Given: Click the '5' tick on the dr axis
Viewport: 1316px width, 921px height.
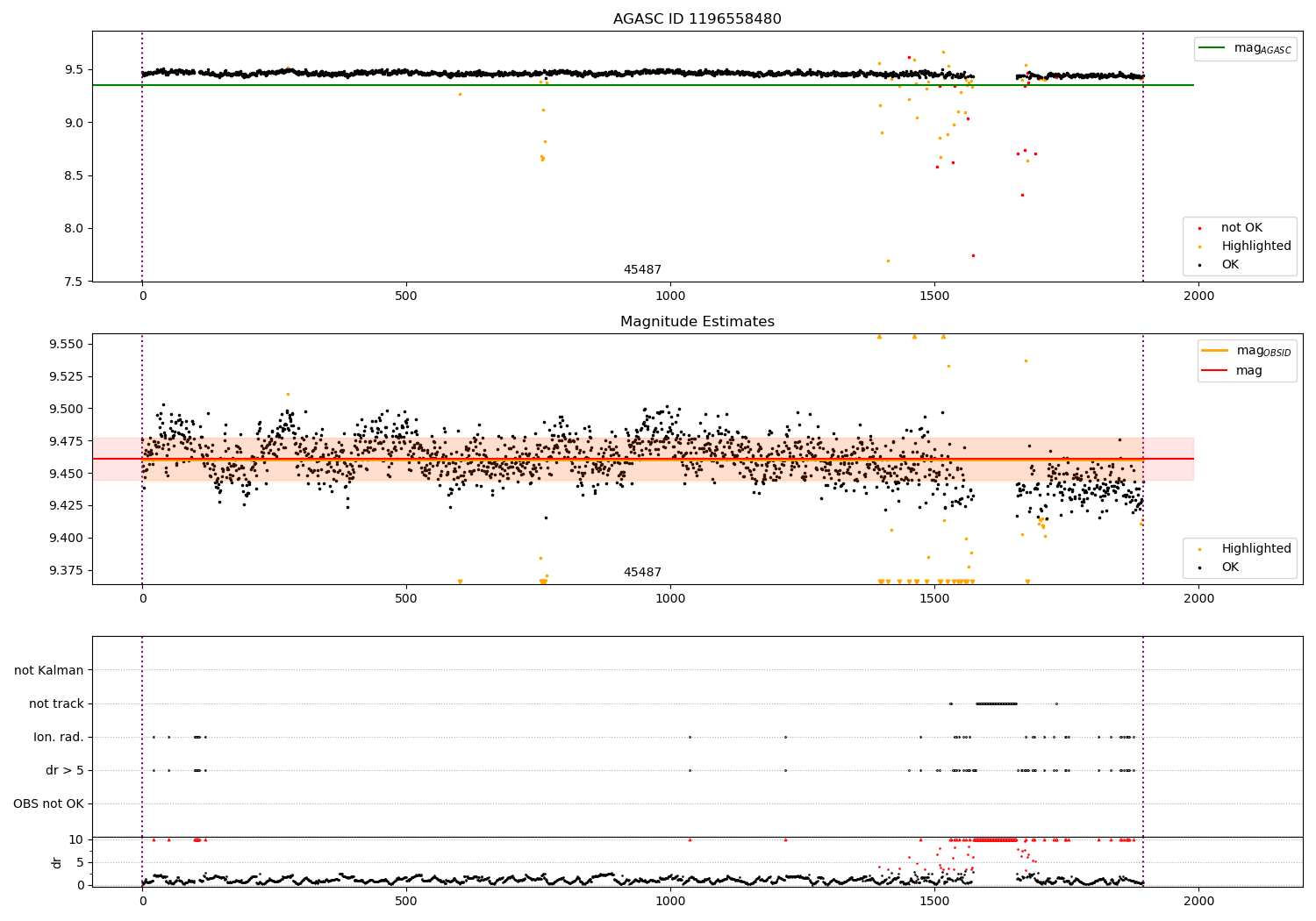Looking at the screenshot, I should coord(81,862).
